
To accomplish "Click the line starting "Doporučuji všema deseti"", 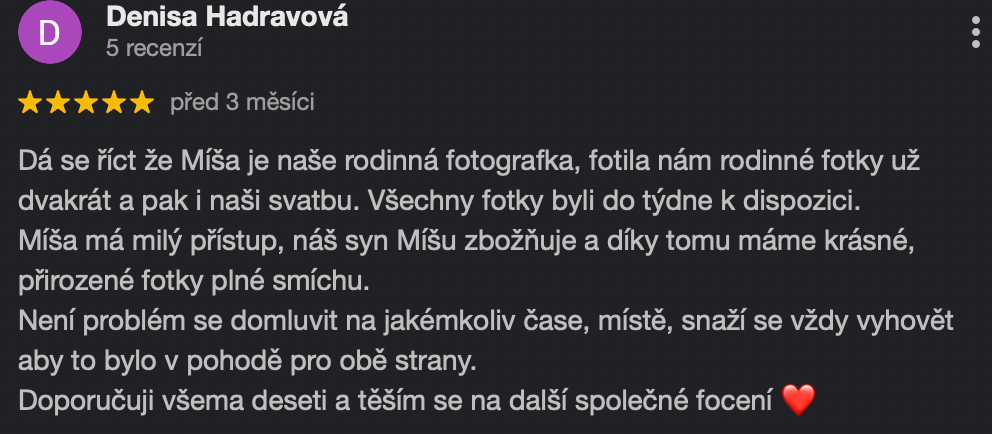I will [395, 401].
